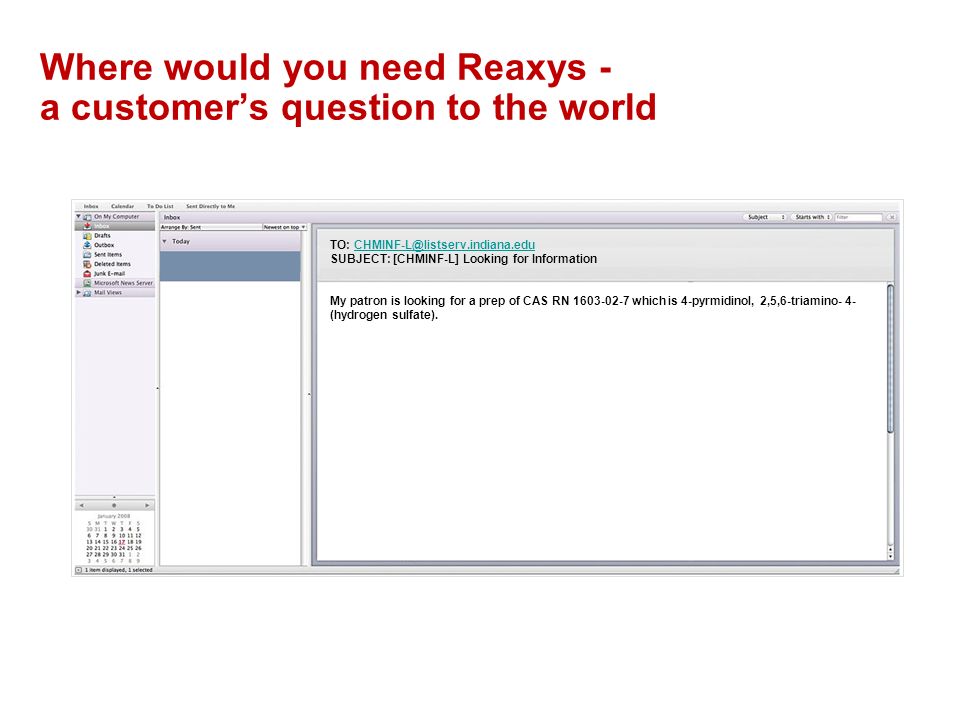Go to previous month in mini calendar
This screenshot has width=960, height=720.
81,506
